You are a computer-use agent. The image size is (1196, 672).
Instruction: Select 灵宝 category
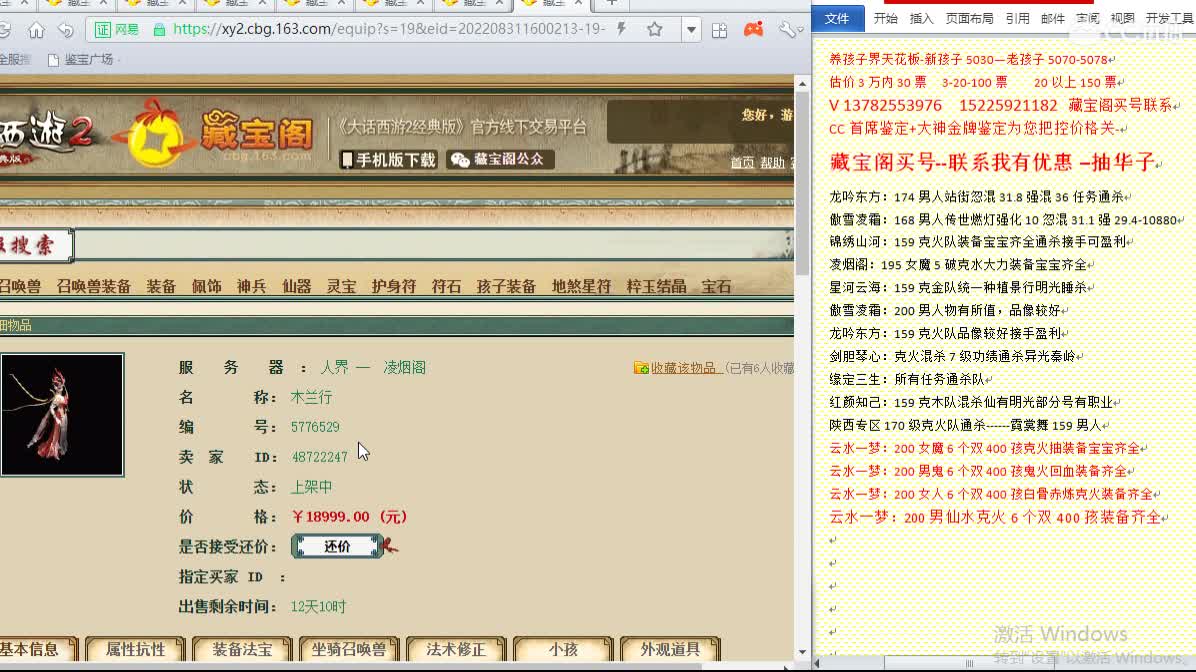pyautogui.click(x=342, y=287)
